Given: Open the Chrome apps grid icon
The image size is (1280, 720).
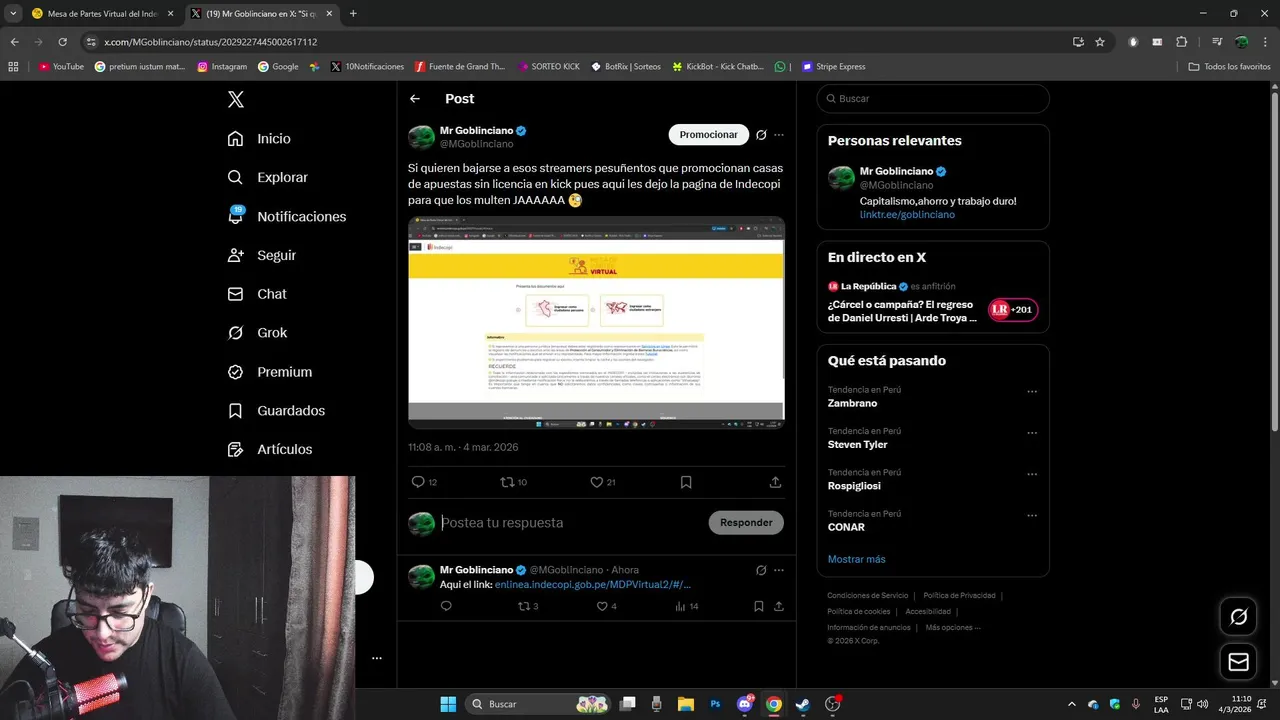Looking at the screenshot, I should click(x=13, y=67).
